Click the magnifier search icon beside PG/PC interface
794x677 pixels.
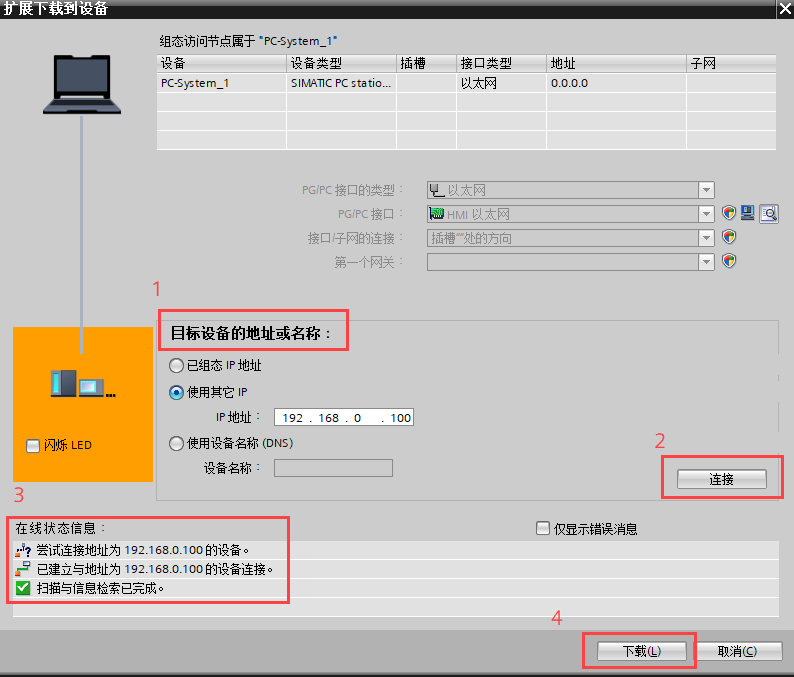769,214
